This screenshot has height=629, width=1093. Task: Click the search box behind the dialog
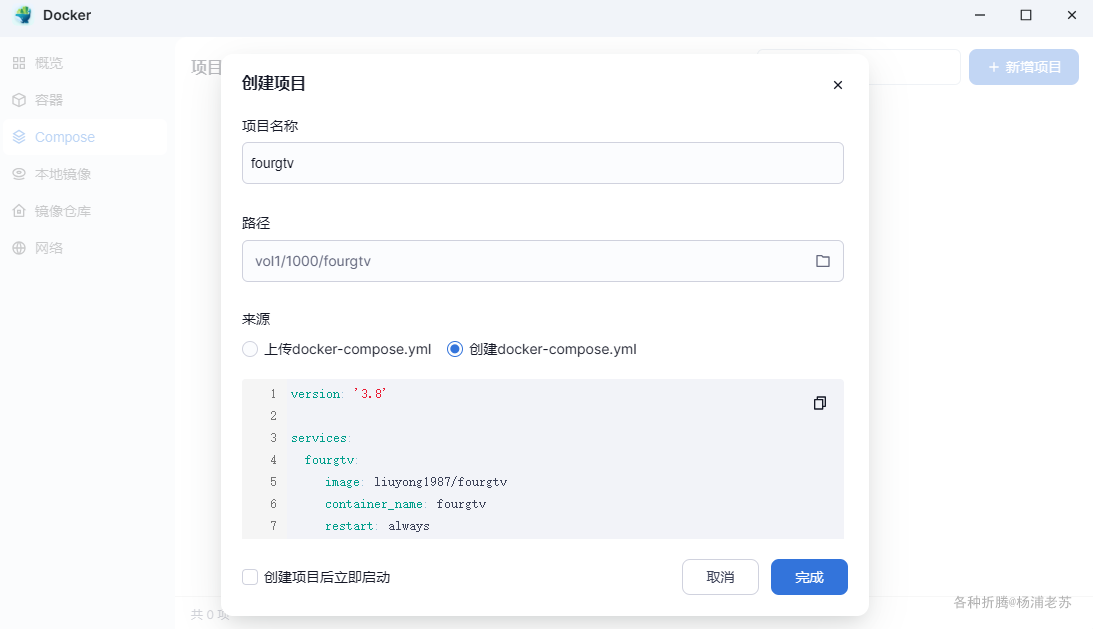[x=915, y=67]
